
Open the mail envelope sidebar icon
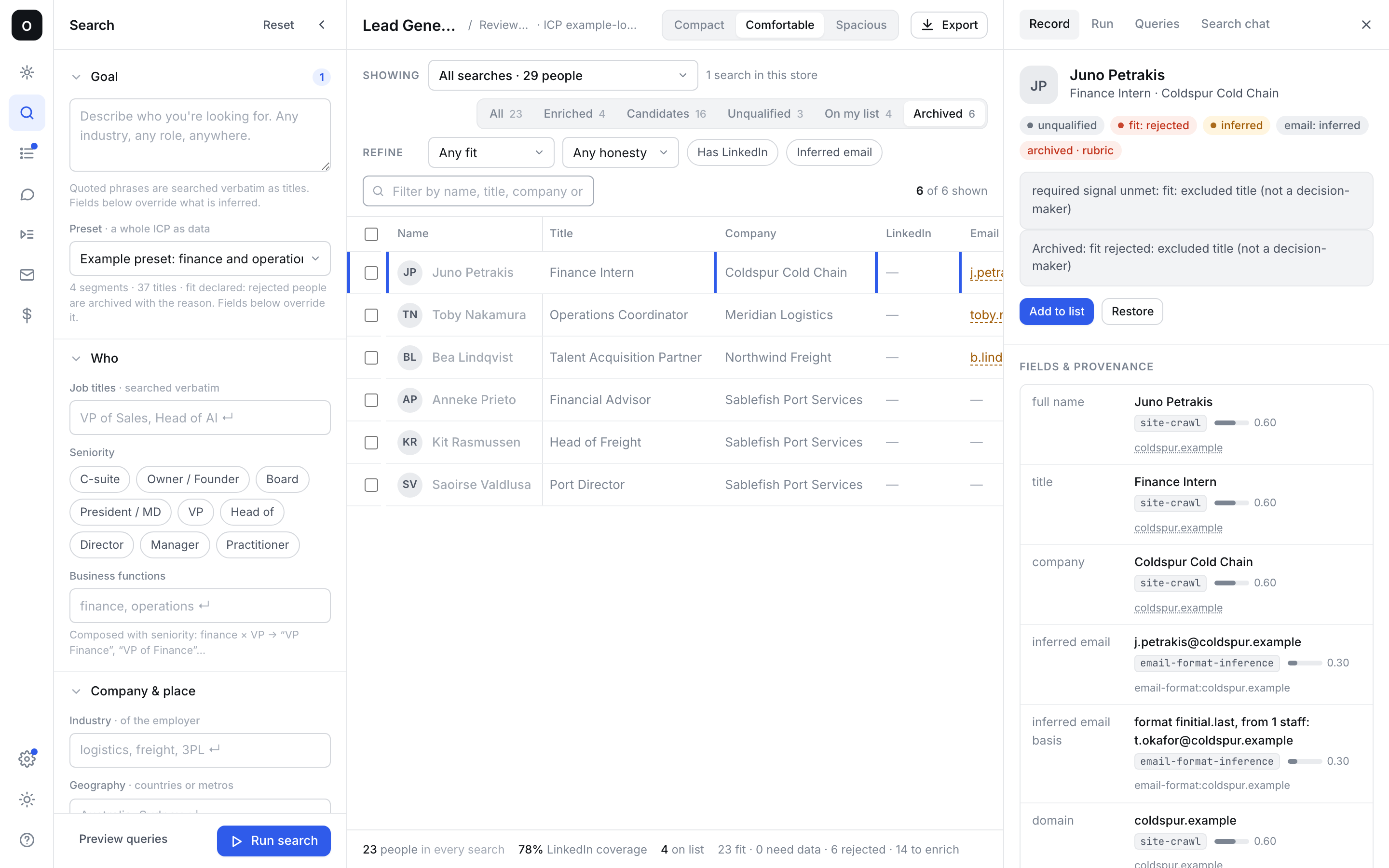(x=27, y=275)
